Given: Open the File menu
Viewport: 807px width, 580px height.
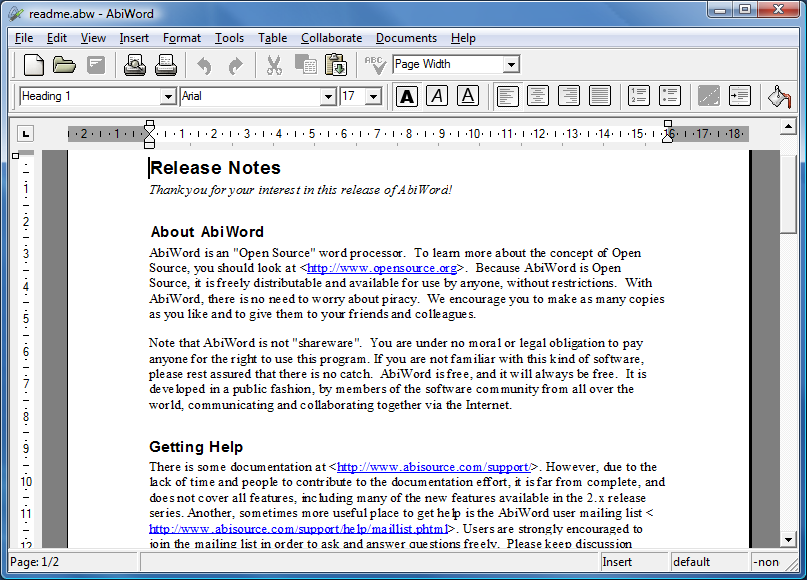Looking at the screenshot, I should (24, 38).
